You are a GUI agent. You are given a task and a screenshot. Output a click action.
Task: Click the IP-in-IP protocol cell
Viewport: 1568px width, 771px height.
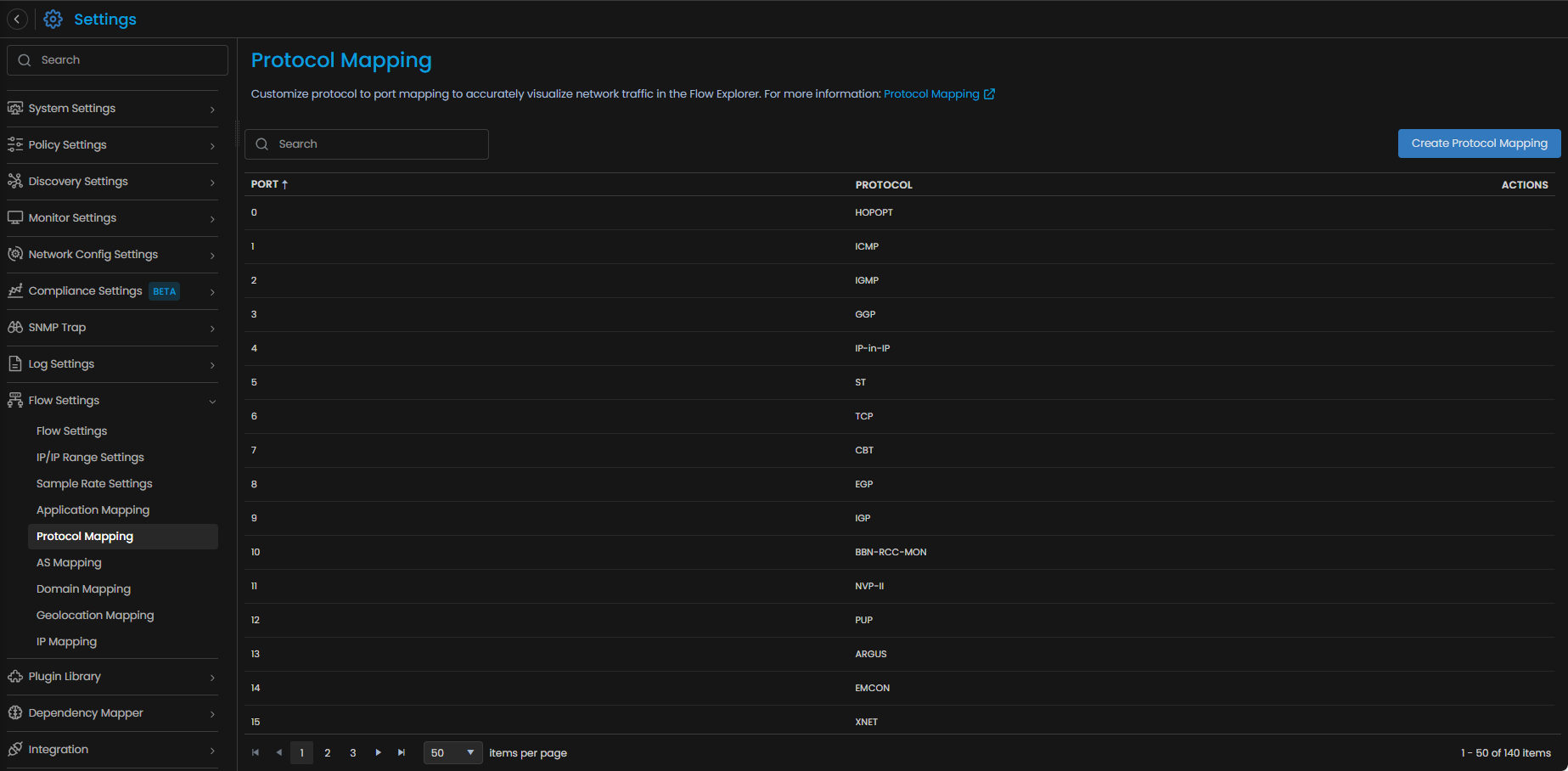(873, 348)
